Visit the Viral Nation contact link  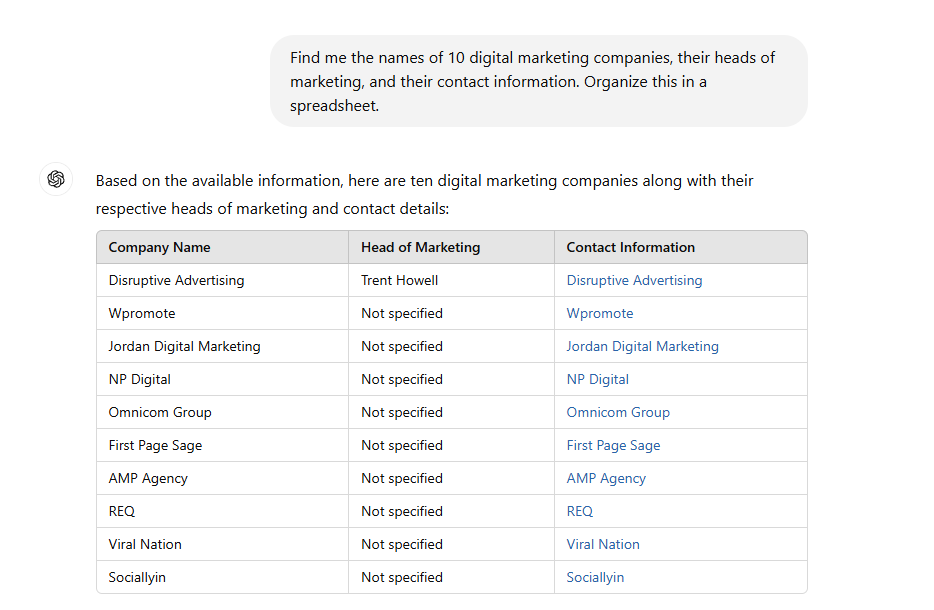[602, 544]
